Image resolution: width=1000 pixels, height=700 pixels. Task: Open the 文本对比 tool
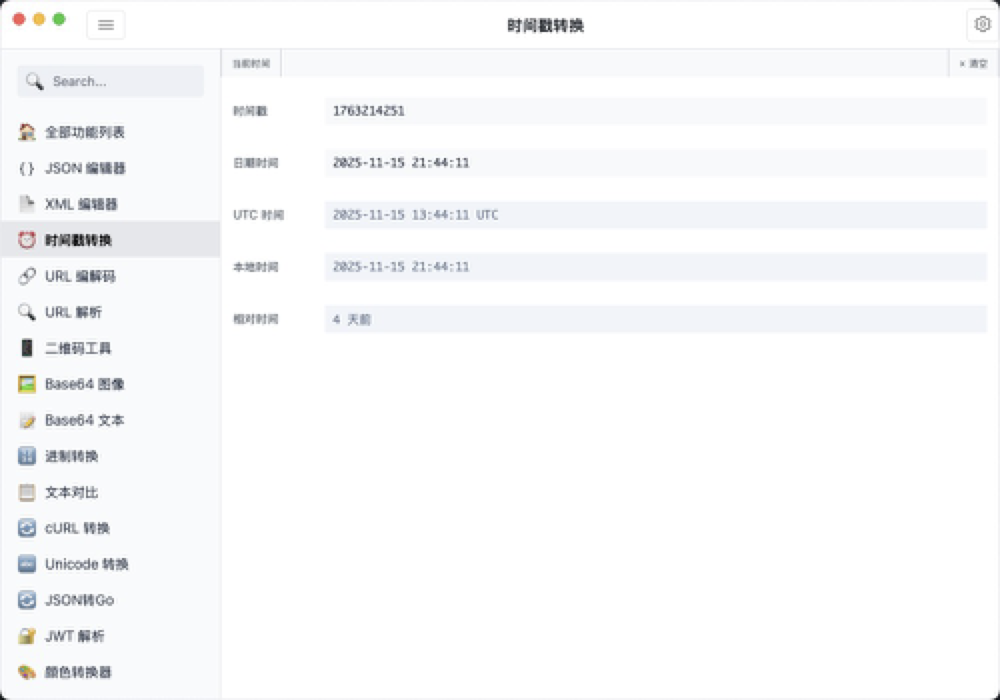[71, 492]
